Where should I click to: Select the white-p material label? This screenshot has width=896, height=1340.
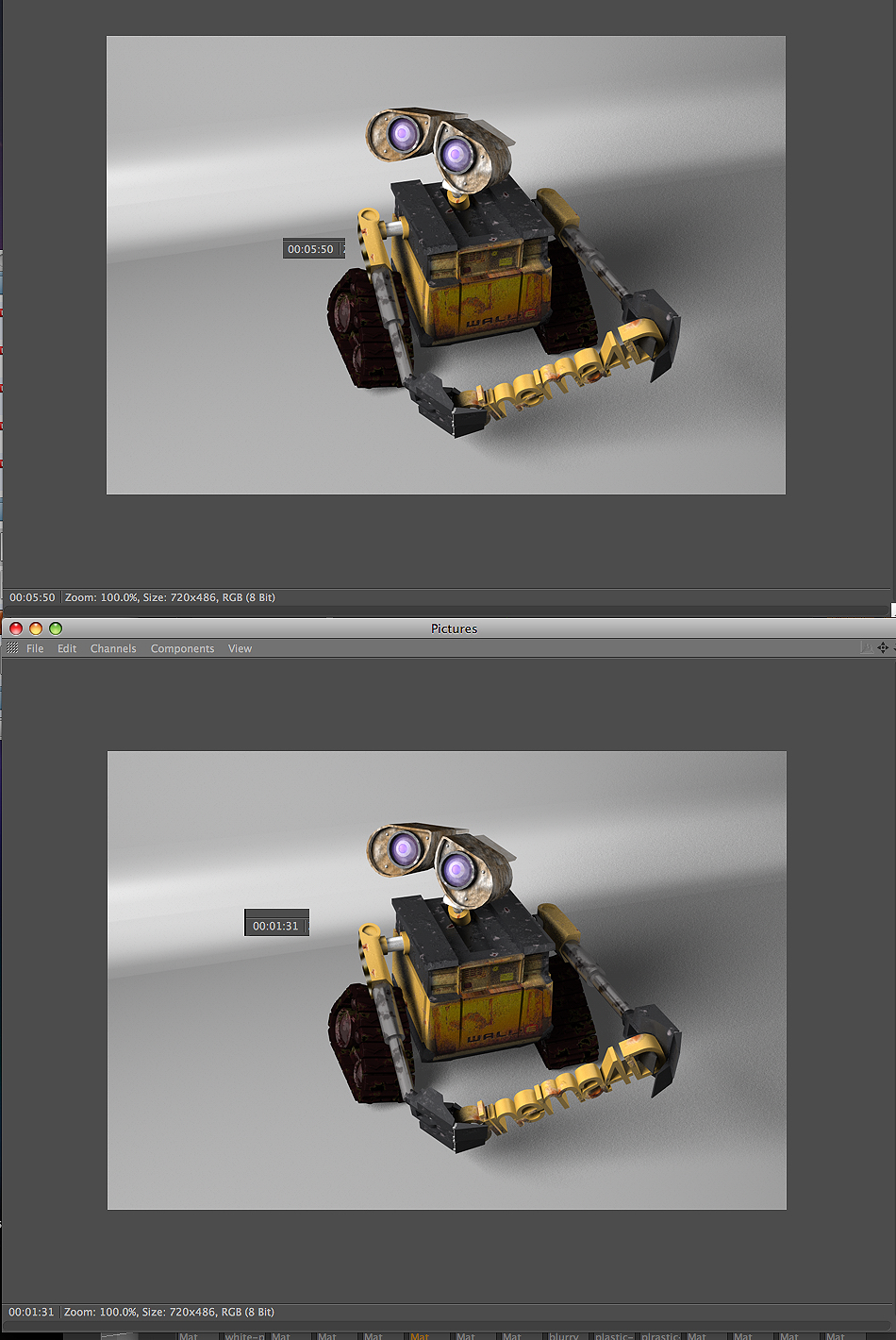point(243,1335)
